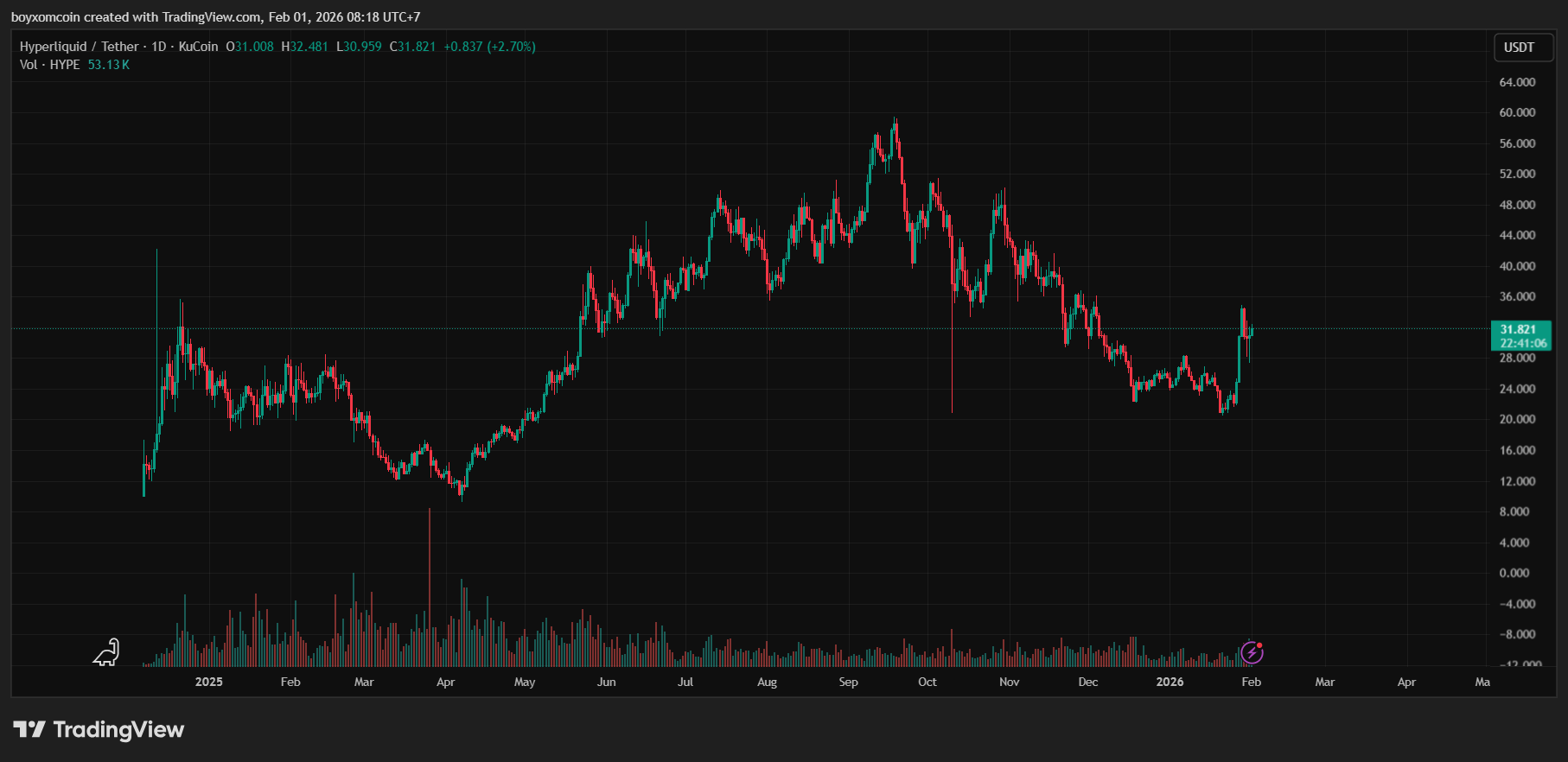Click the Jun label on time axis

click(606, 682)
